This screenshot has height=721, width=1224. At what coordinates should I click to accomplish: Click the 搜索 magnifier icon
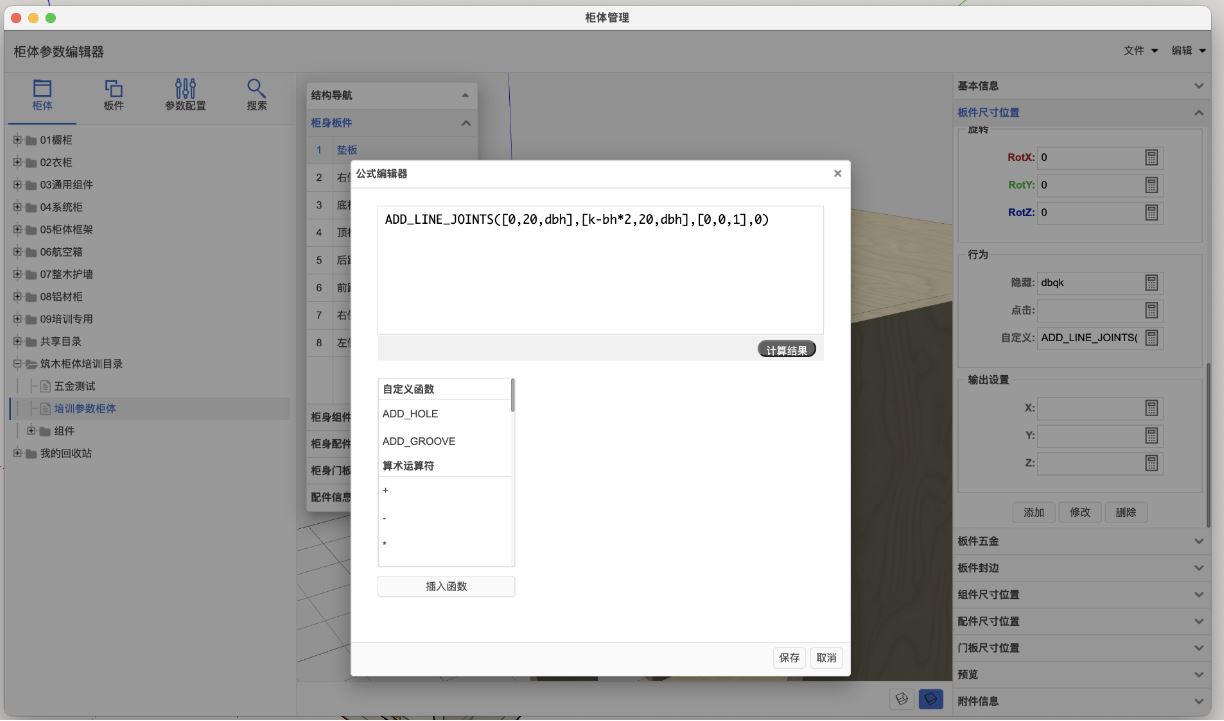coord(256,89)
